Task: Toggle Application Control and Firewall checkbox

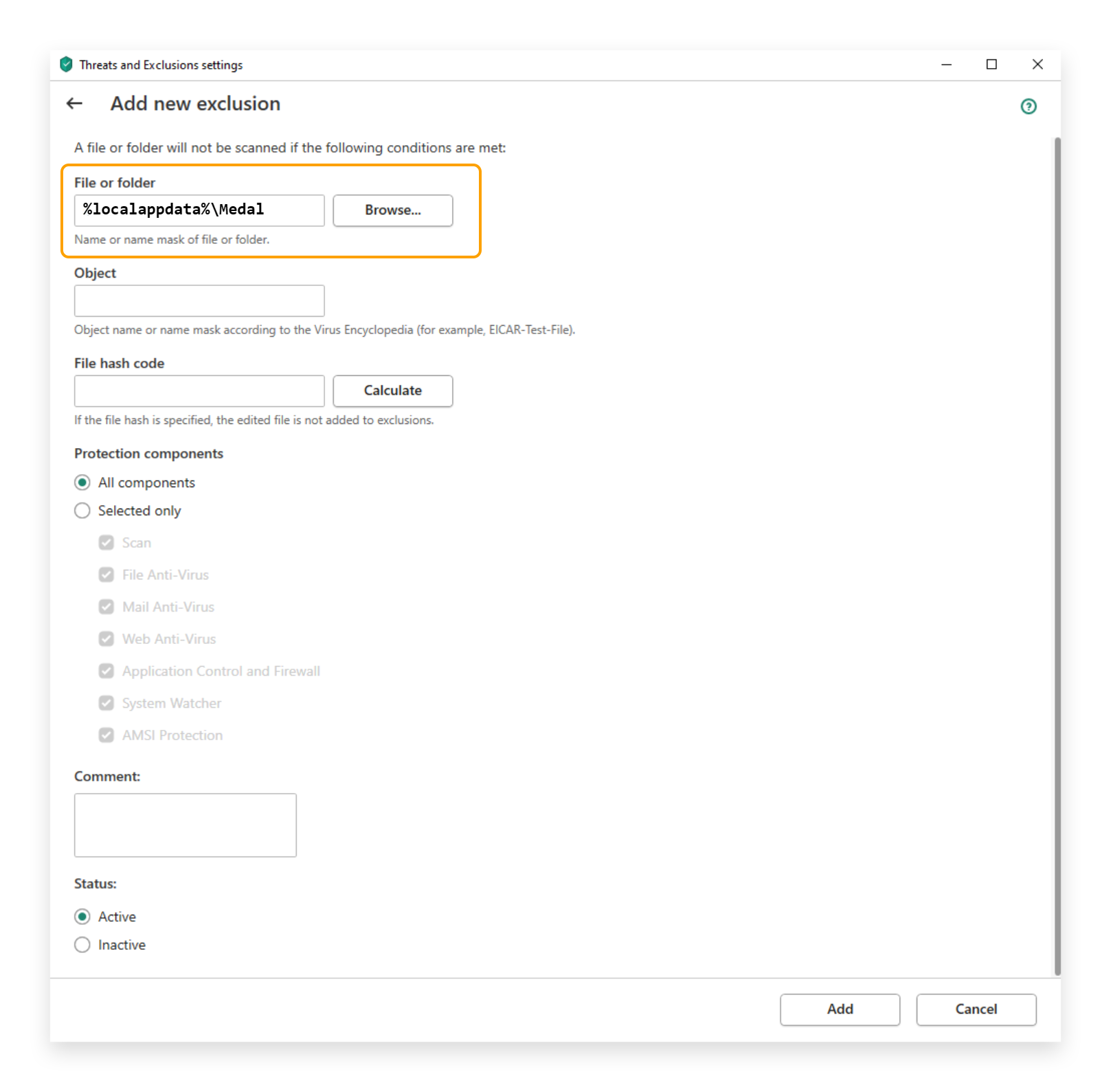Action: coord(106,671)
